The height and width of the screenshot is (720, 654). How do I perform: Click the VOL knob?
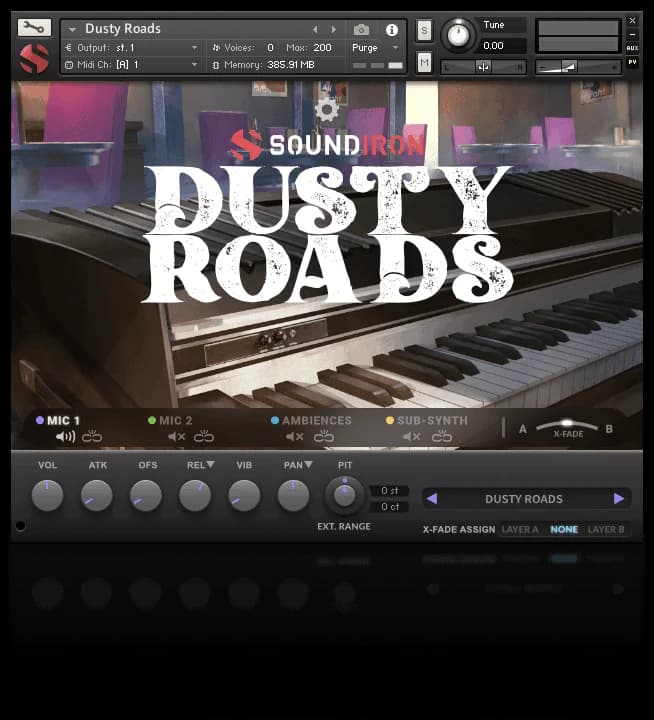[47, 495]
